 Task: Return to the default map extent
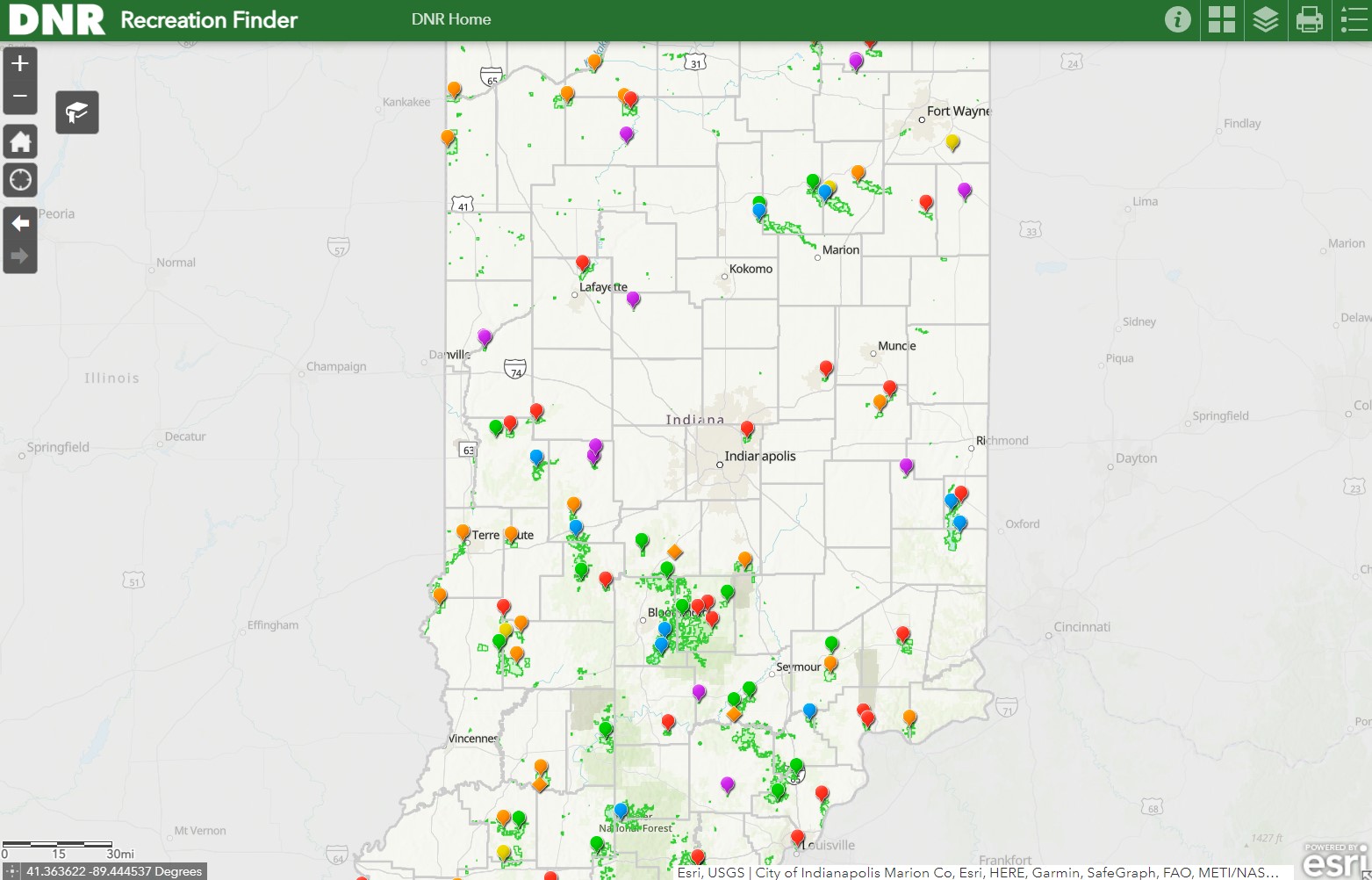coord(19,141)
